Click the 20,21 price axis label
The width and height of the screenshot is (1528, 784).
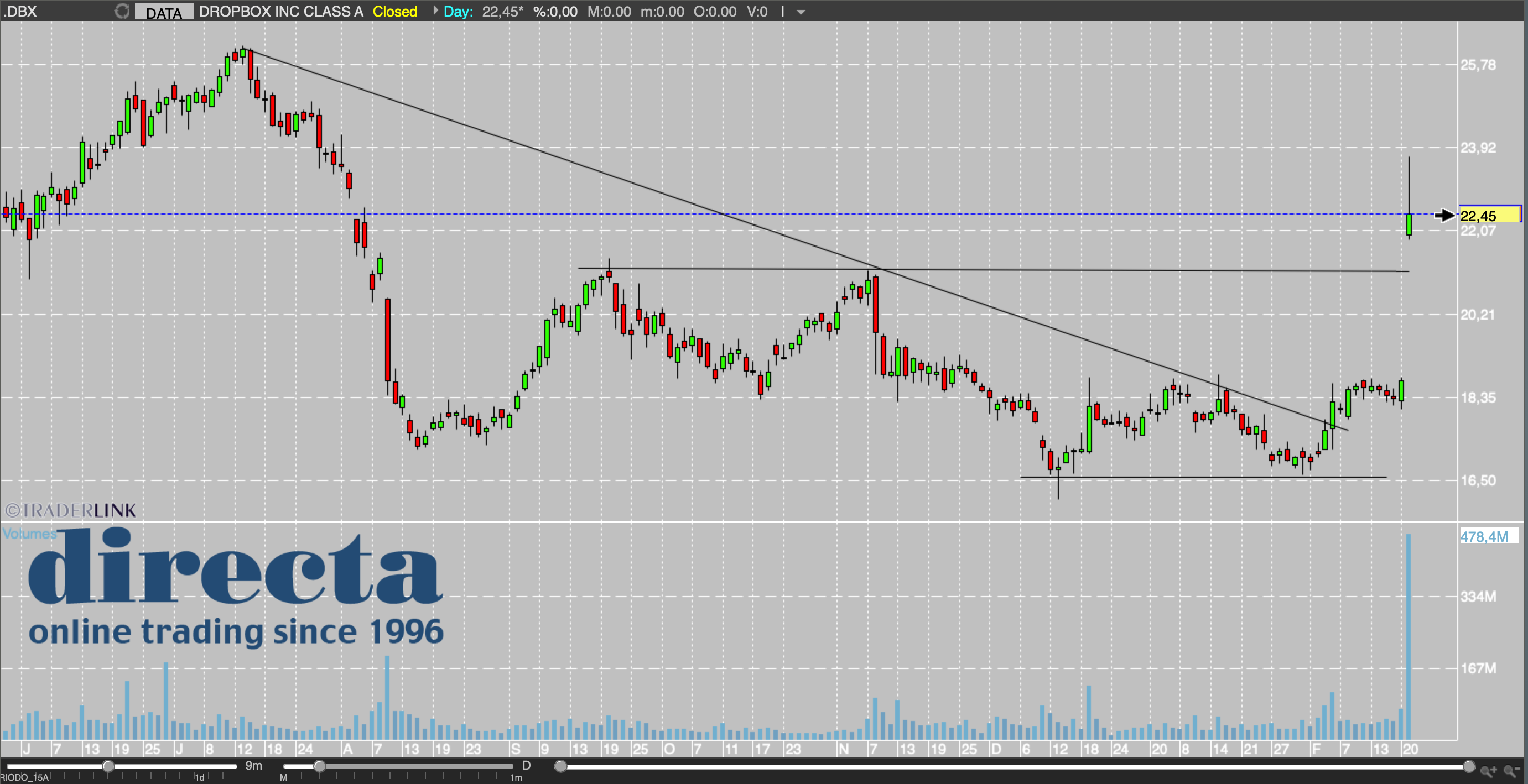(1478, 314)
